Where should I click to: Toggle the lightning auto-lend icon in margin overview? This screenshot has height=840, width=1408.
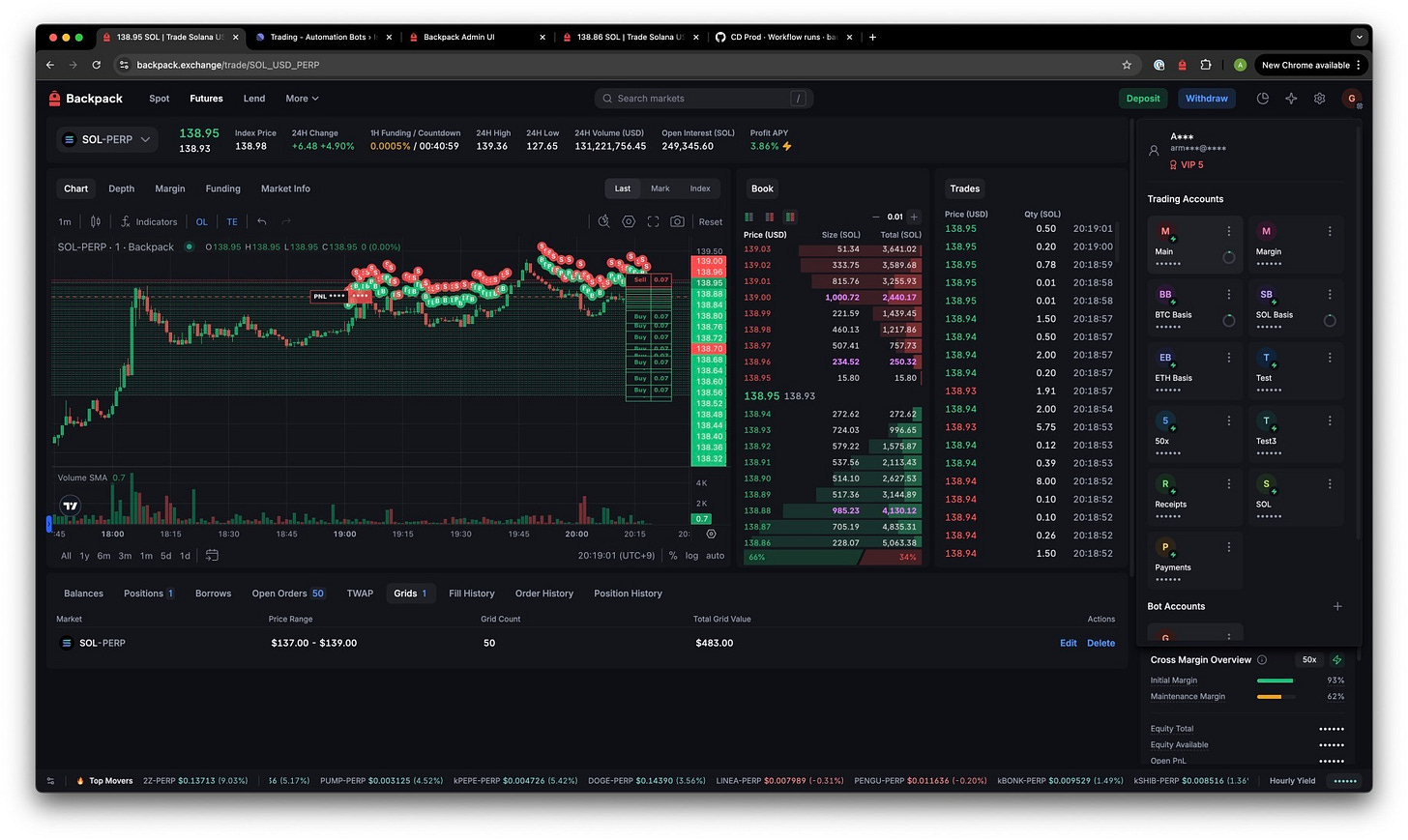coord(1337,659)
